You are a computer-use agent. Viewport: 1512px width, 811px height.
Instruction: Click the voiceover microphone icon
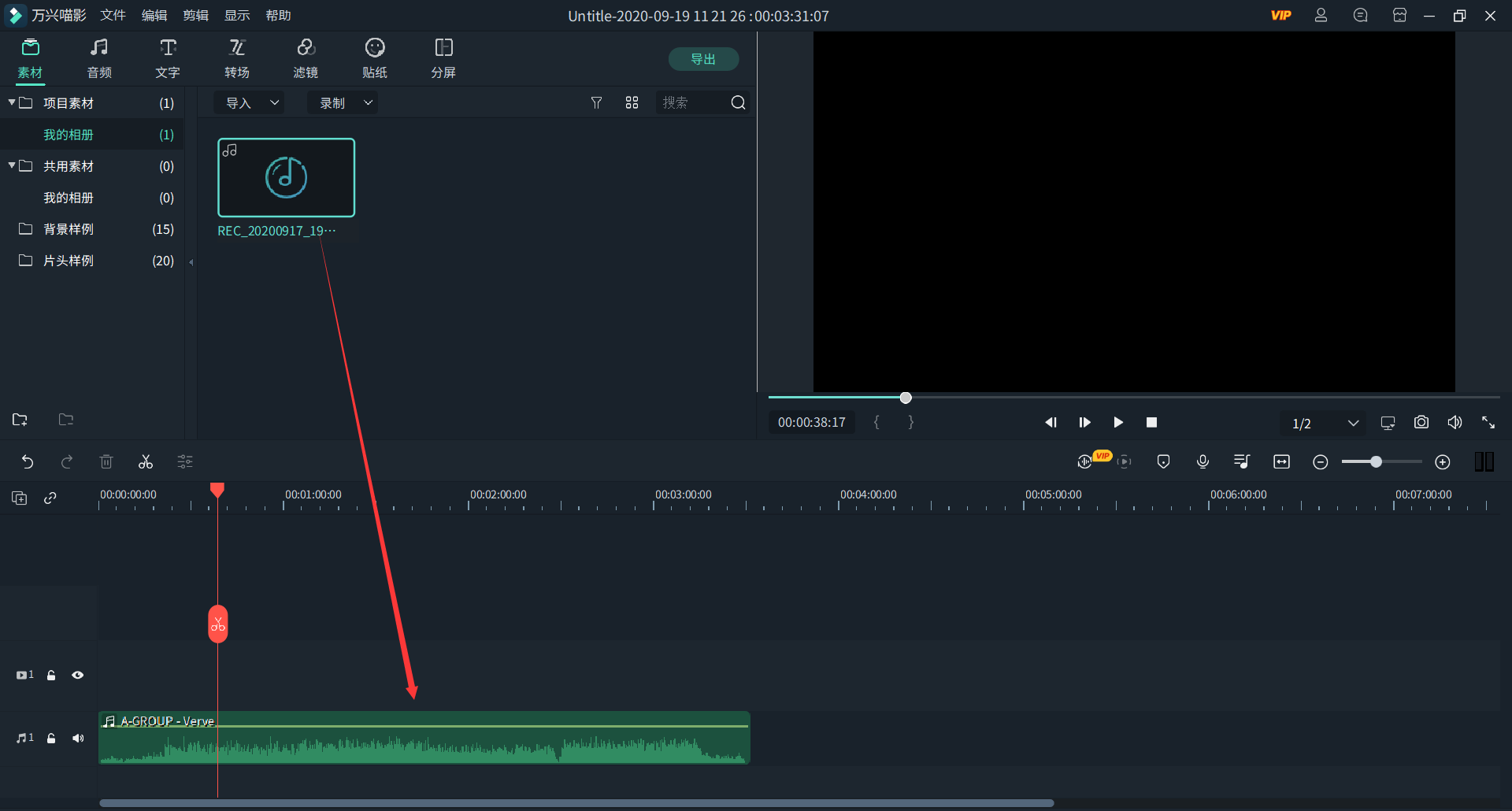1203,462
